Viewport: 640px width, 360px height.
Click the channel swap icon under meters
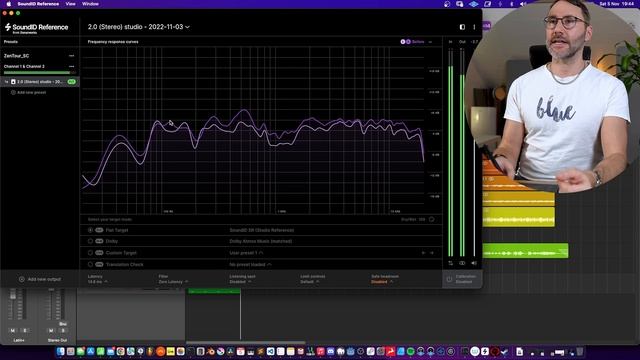451,263
